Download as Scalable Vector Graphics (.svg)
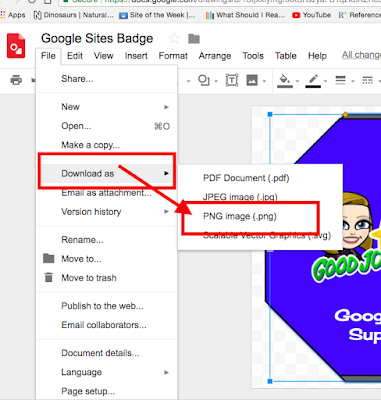Viewport: 381px width, 400px height. pyautogui.click(x=260, y=235)
